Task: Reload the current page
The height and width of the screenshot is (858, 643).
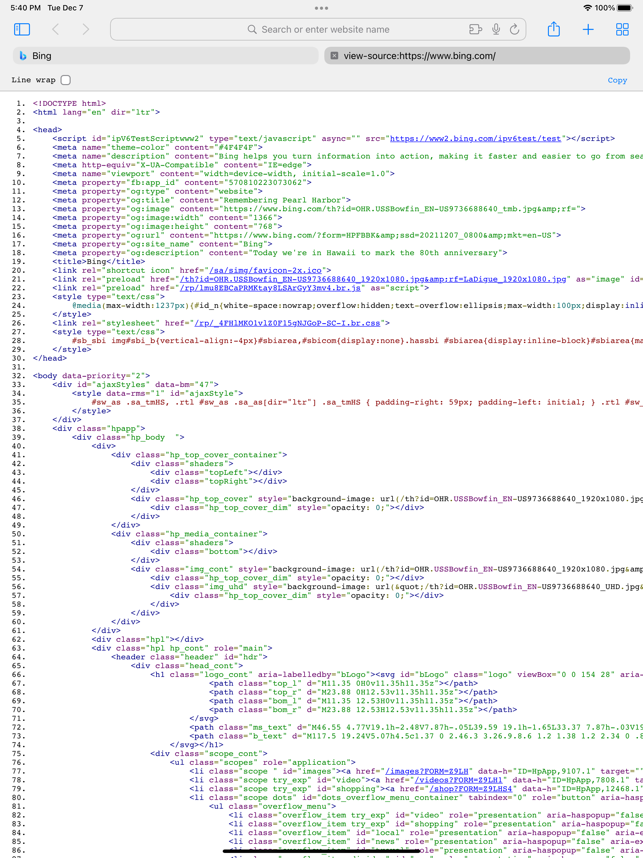Action: click(x=514, y=30)
